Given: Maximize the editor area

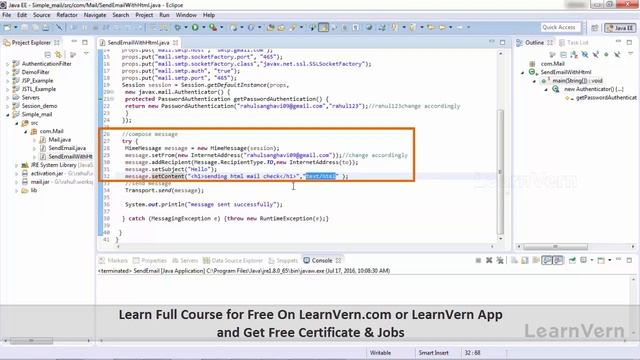Looking at the screenshot, I should point(502,42).
